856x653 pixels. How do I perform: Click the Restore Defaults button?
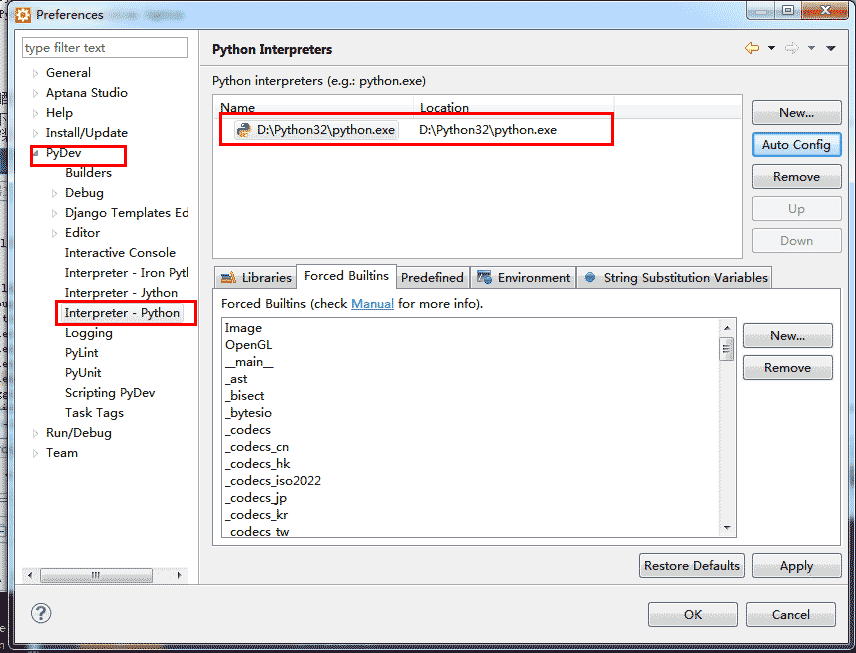[692, 566]
